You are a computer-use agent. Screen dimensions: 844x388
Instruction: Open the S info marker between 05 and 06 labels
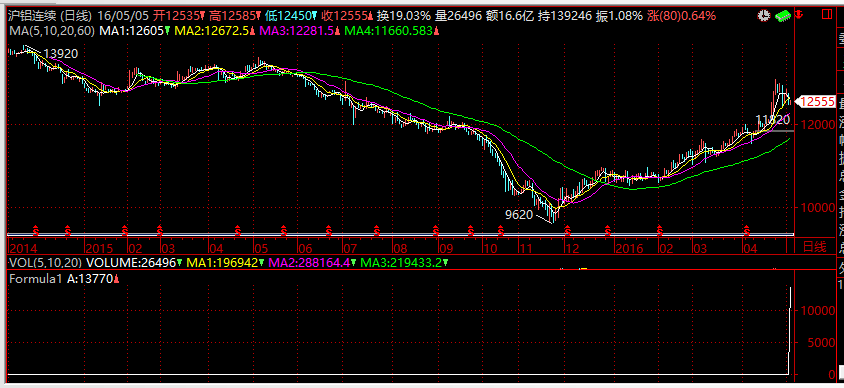coord(284,231)
